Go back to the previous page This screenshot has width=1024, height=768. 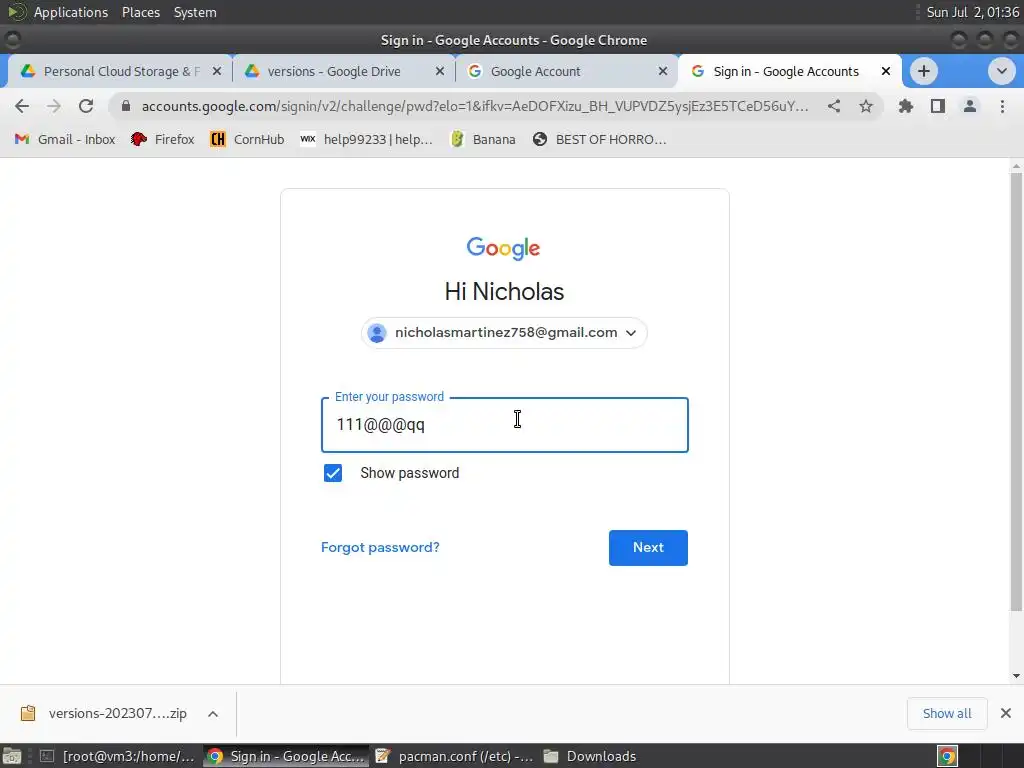click(x=22, y=106)
